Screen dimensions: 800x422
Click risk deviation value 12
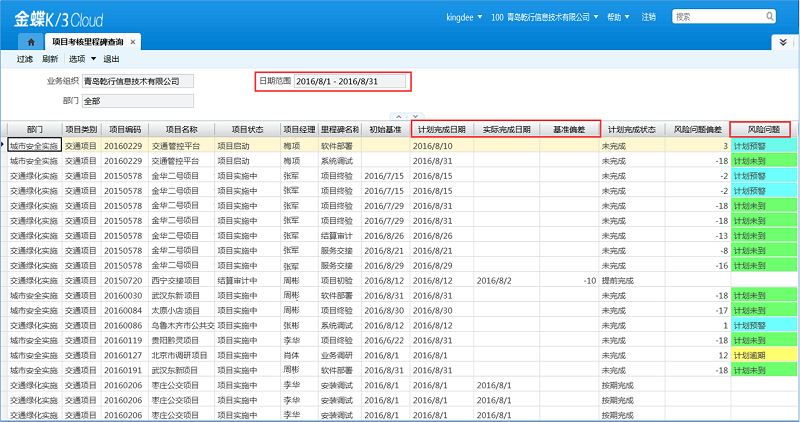click(698, 355)
